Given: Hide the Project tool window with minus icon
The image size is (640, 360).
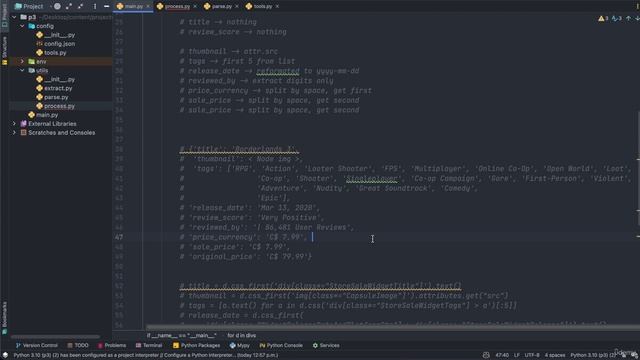Looking at the screenshot, I should pyautogui.click(x=106, y=6).
